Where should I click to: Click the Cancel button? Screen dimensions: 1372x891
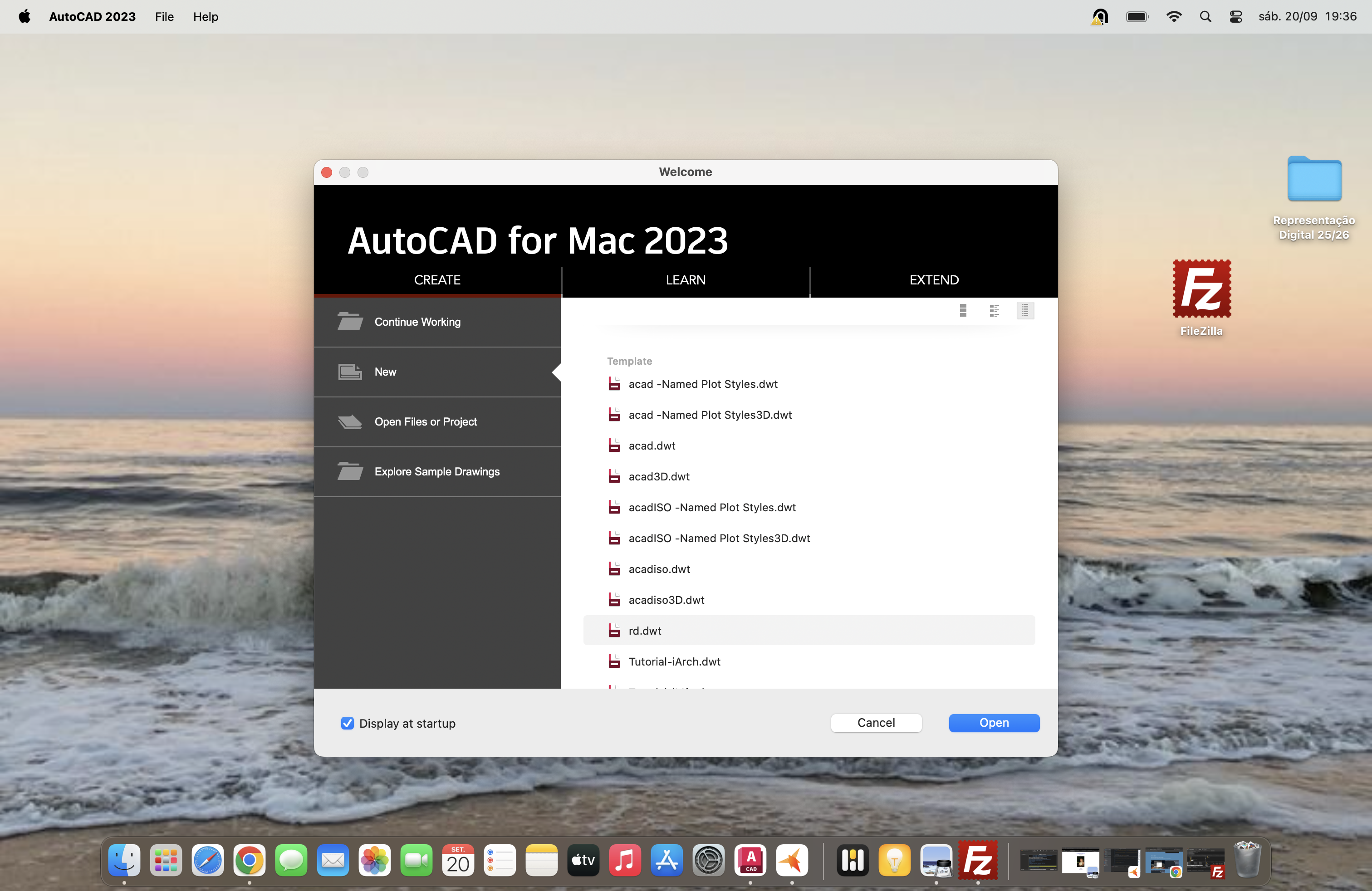coord(876,723)
